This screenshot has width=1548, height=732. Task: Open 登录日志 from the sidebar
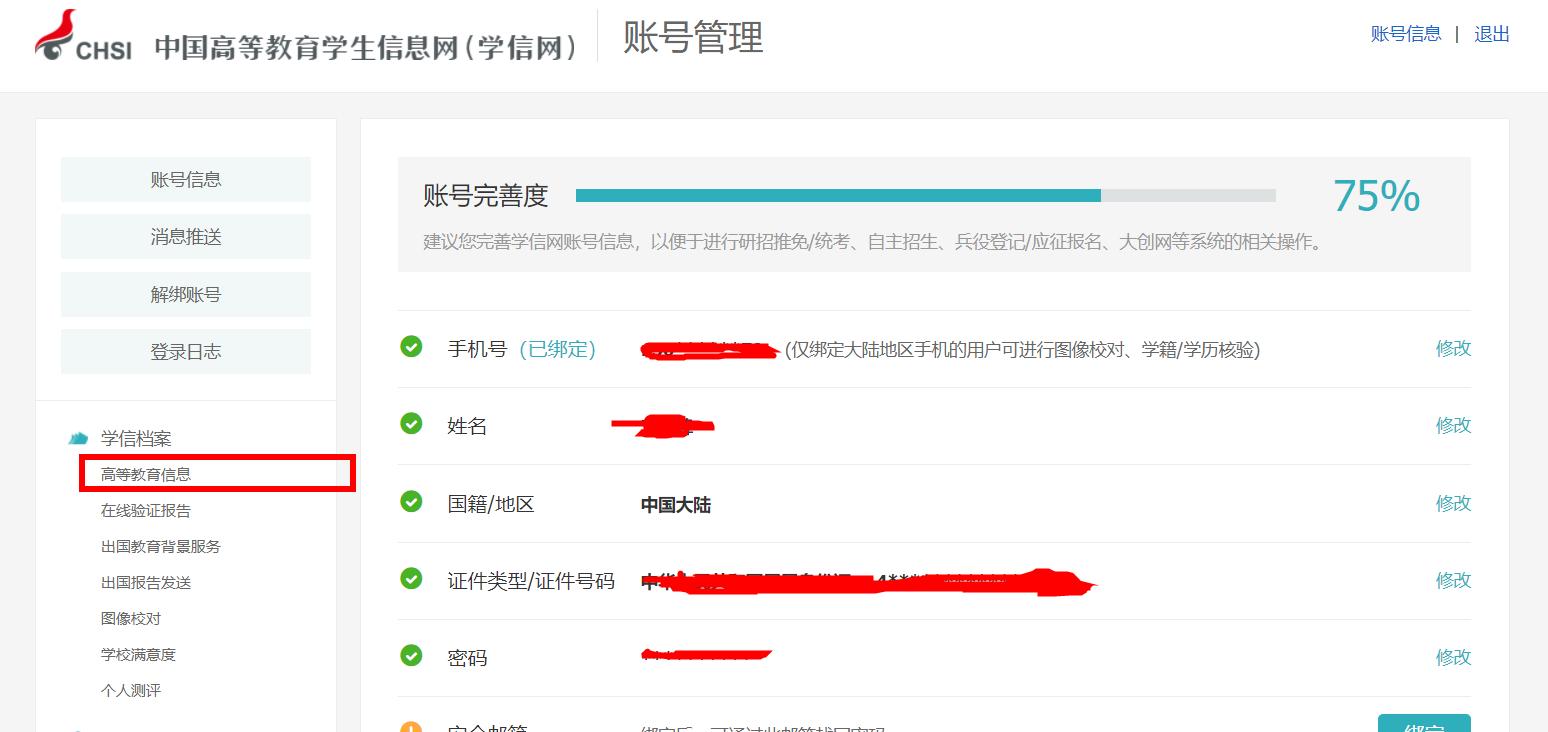(x=185, y=352)
